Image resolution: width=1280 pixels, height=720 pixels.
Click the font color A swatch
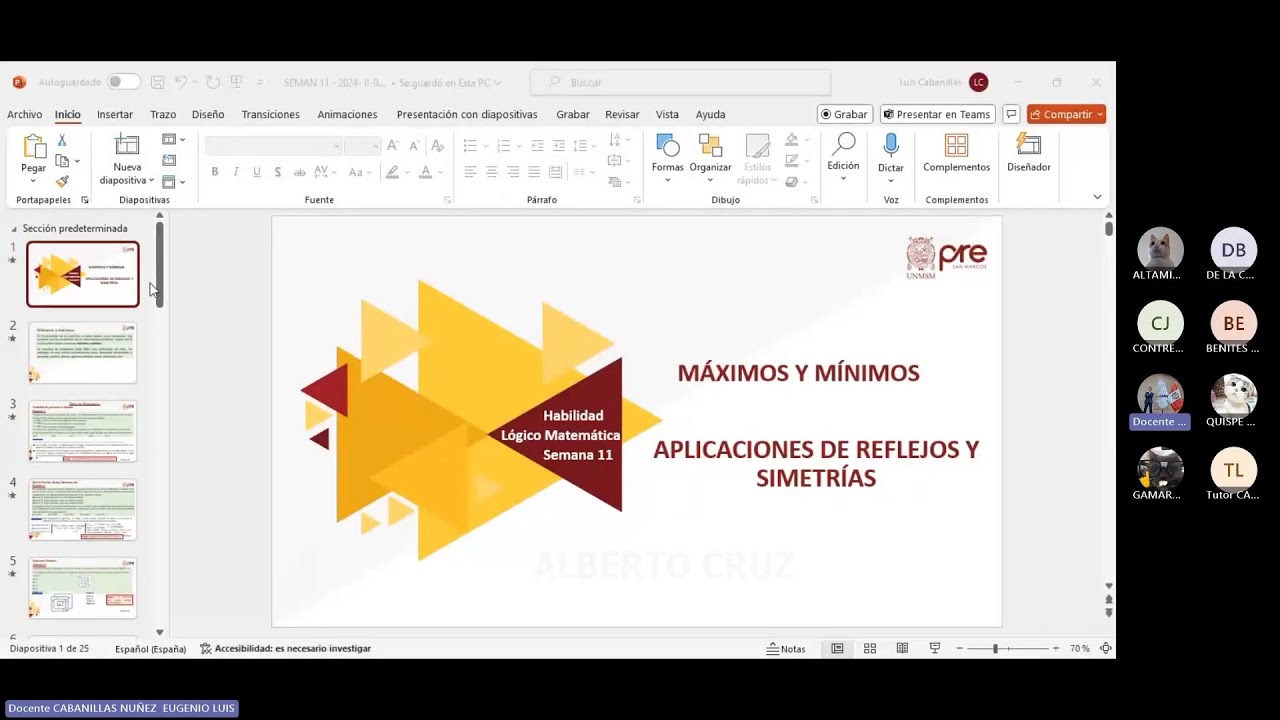click(425, 172)
